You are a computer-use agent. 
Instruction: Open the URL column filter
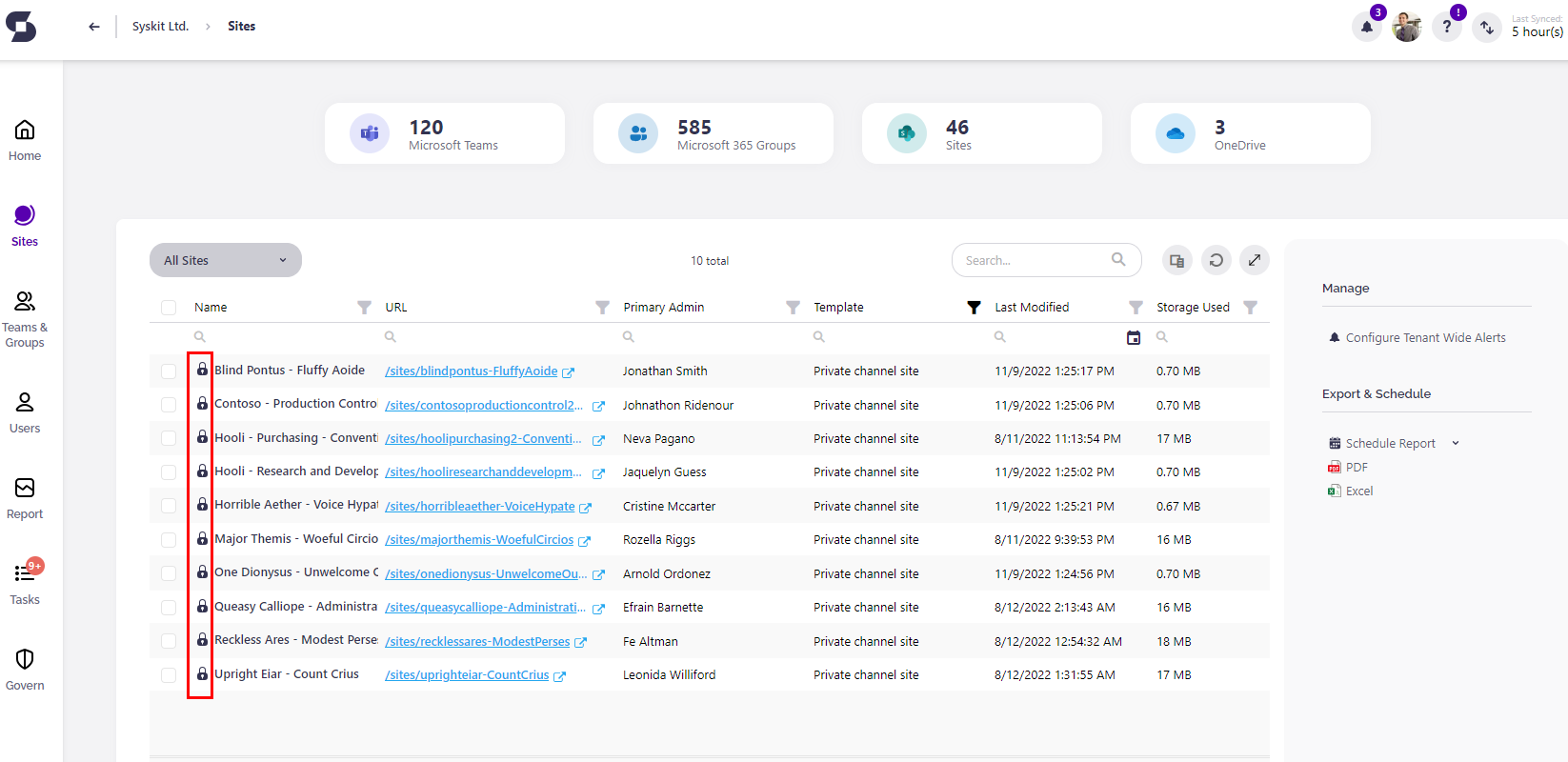tap(602, 307)
